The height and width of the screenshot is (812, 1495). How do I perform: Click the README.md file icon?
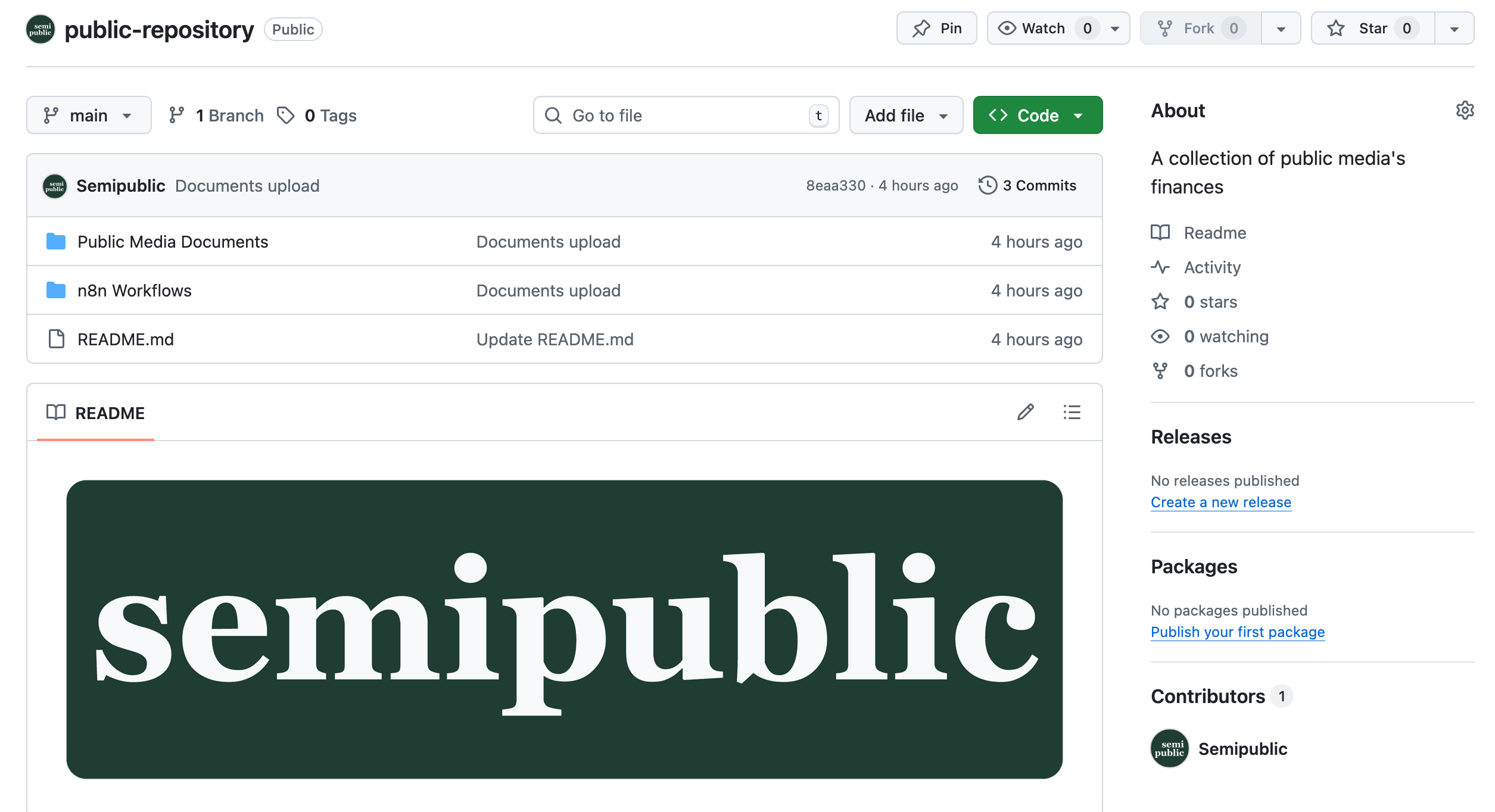coord(56,339)
